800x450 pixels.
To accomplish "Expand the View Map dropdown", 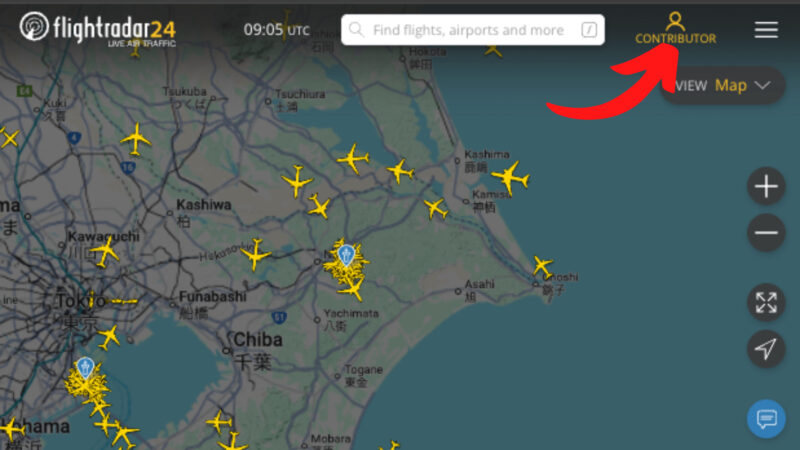I will pos(722,85).
